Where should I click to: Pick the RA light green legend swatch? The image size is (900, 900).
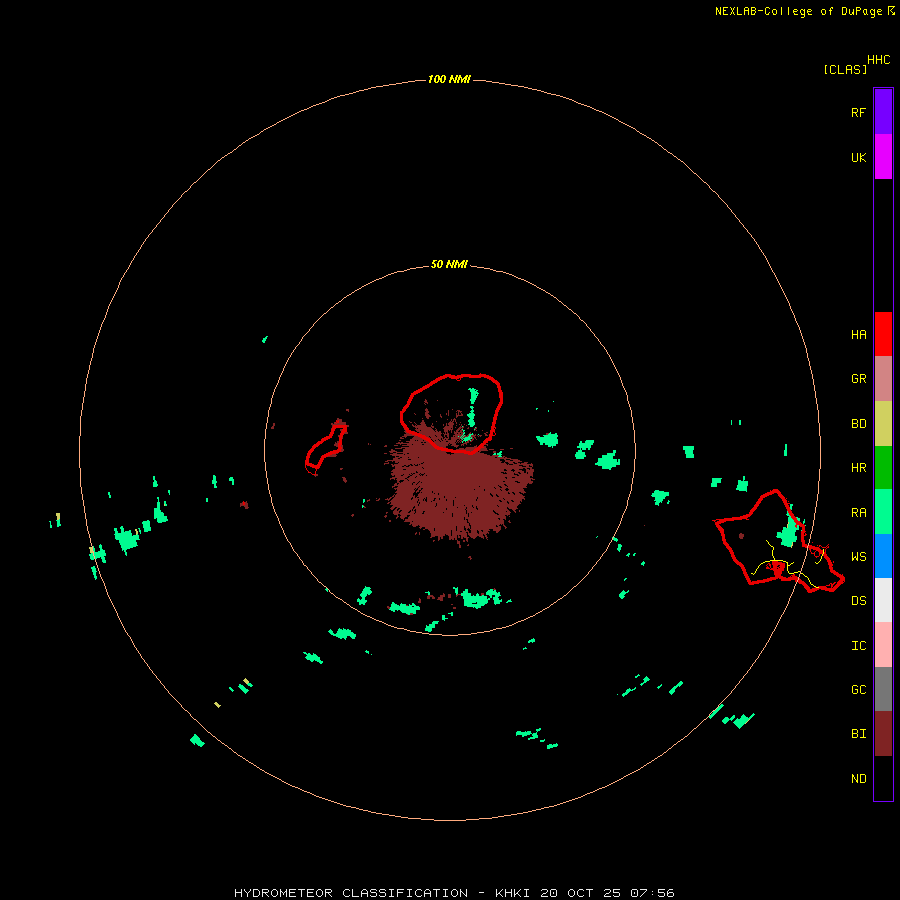(883, 512)
